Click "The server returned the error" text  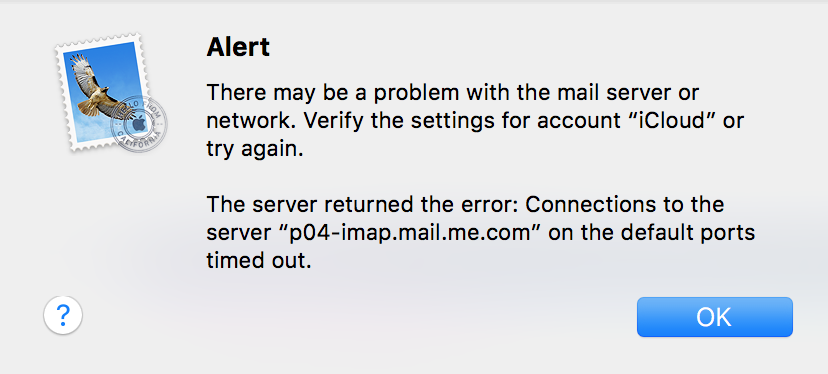point(363,205)
